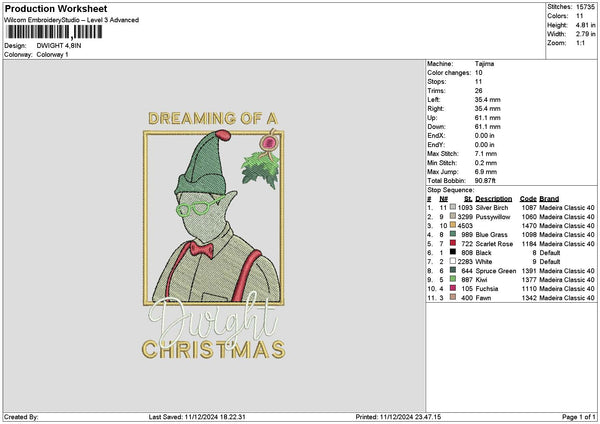Click the 'Max Jump:' value 6.9 mm

pyautogui.click(x=486, y=172)
